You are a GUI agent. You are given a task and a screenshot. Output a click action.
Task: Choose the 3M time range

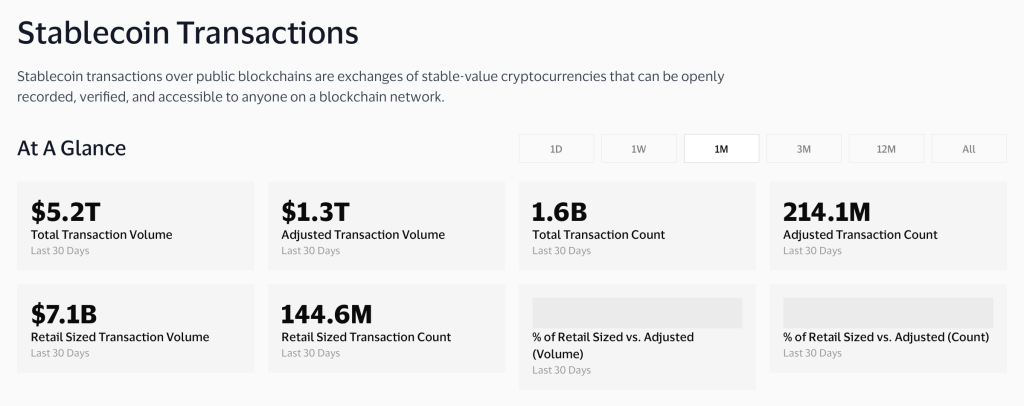[803, 148]
